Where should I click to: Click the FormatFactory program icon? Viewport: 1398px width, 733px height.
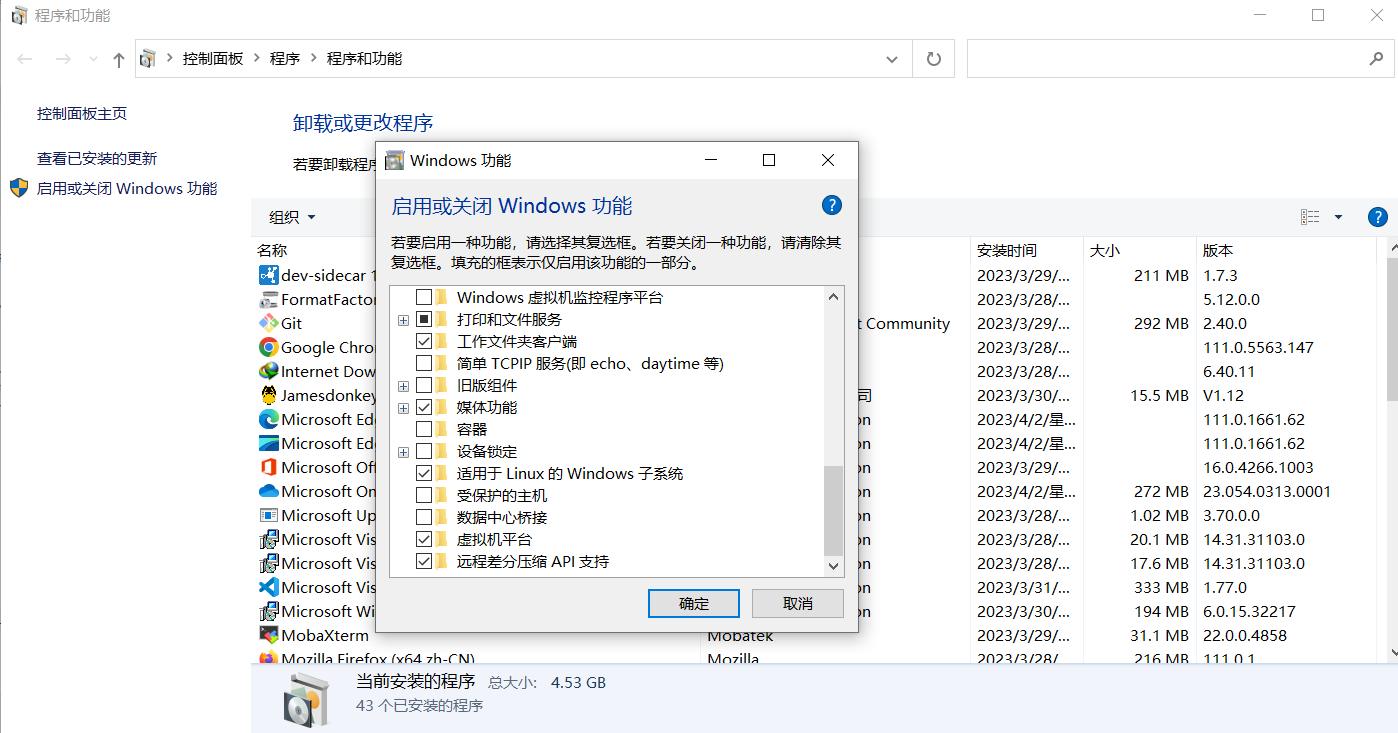tap(268, 299)
